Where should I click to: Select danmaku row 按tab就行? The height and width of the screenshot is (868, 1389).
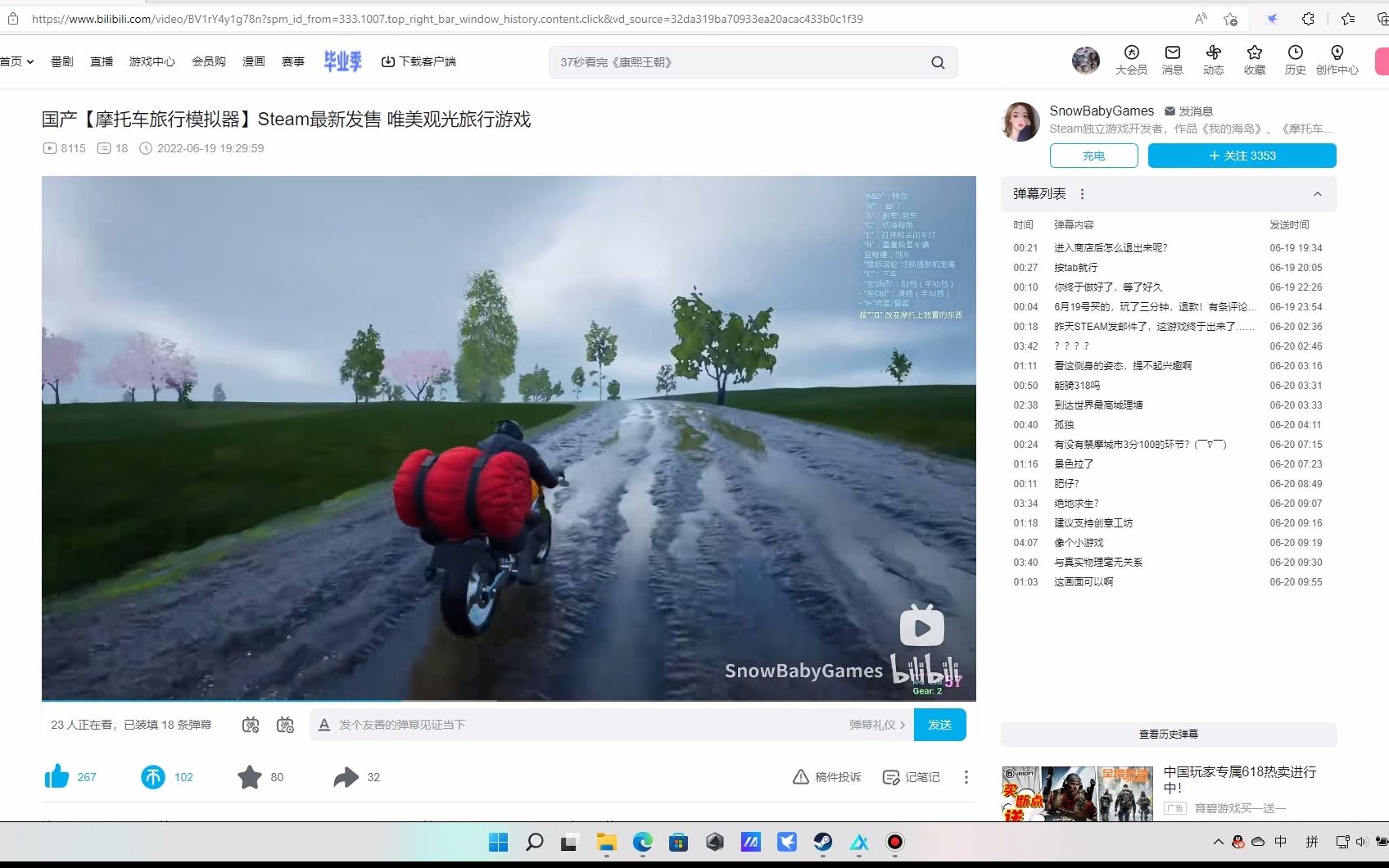click(x=1169, y=268)
